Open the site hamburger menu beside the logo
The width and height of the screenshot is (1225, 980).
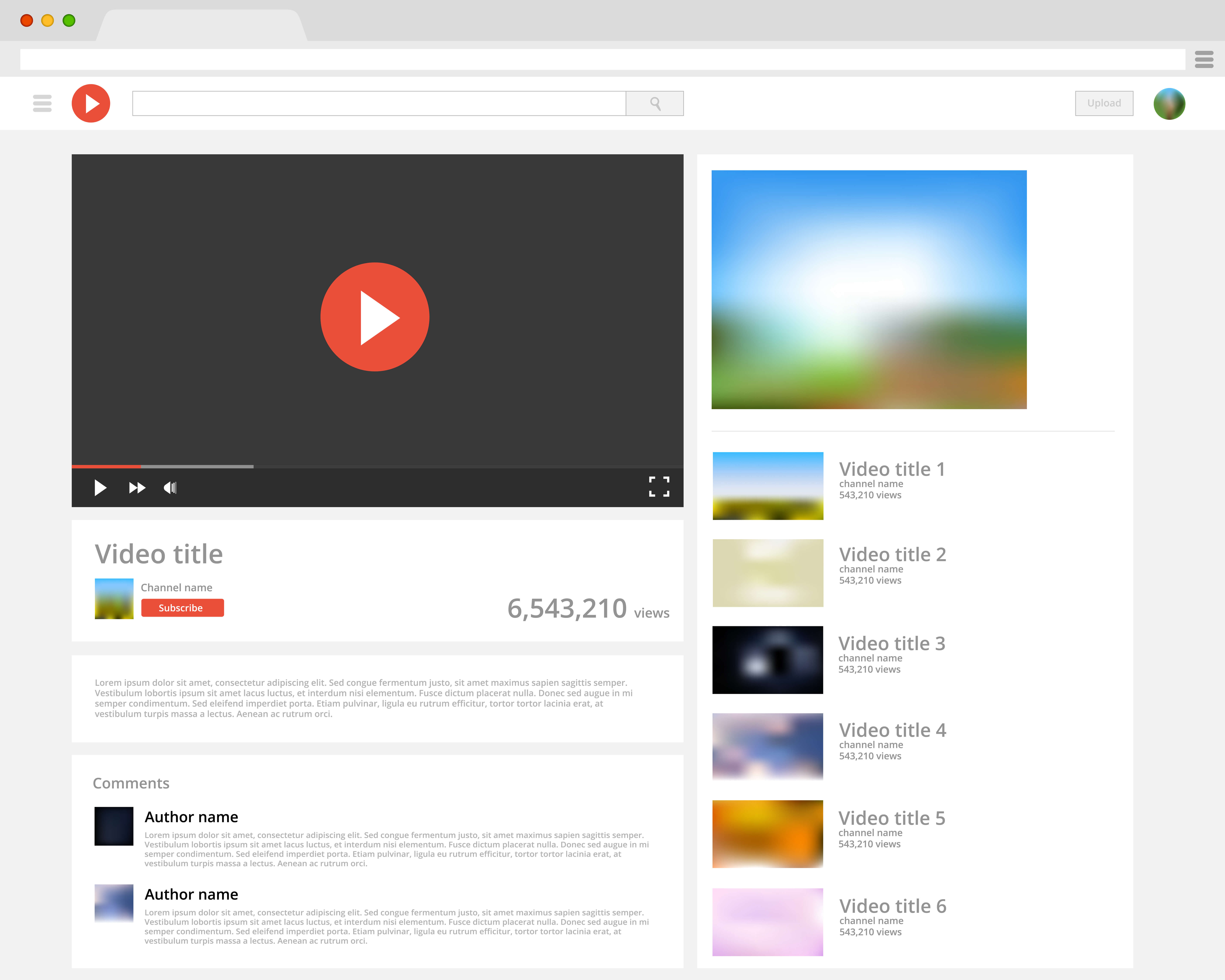point(42,103)
